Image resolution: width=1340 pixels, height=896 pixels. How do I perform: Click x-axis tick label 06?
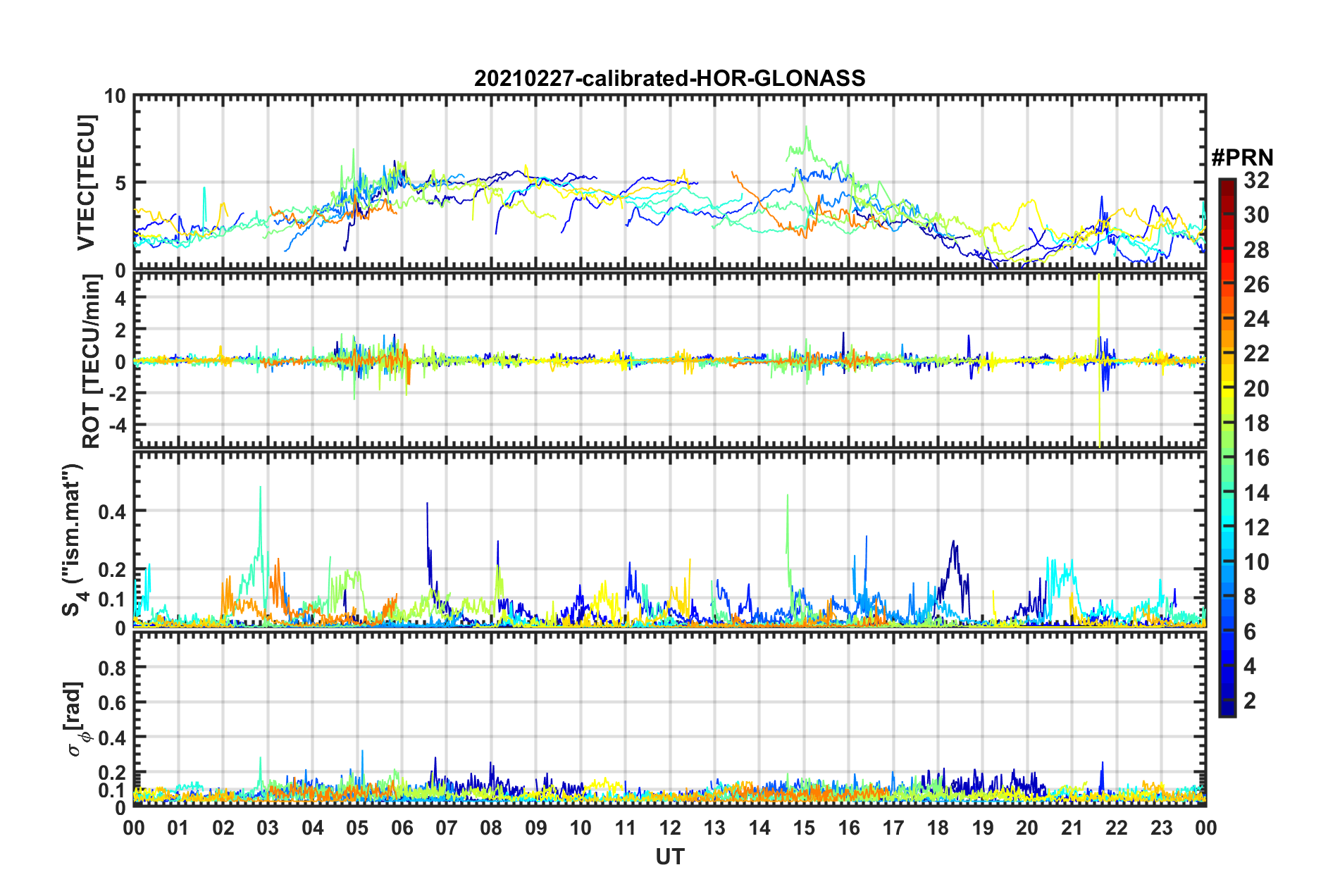point(402,828)
